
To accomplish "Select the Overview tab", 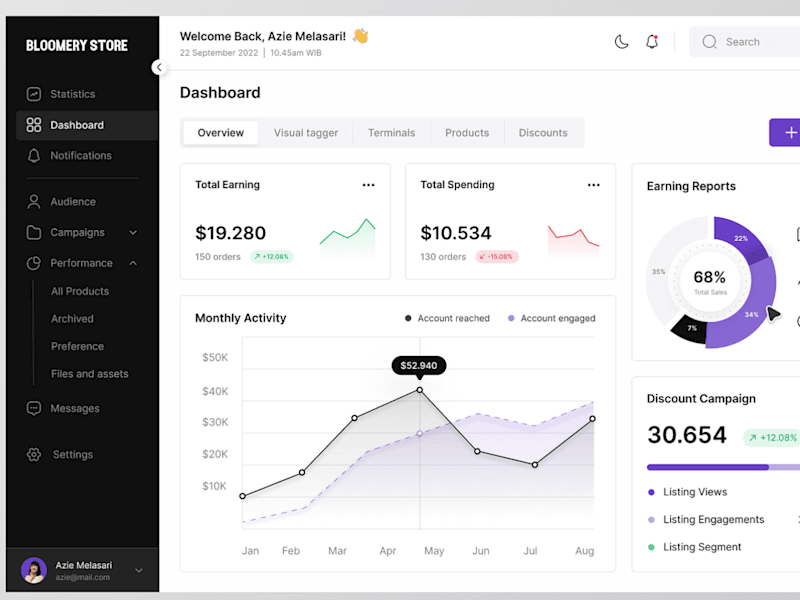I will pyautogui.click(x=220, y=133).
